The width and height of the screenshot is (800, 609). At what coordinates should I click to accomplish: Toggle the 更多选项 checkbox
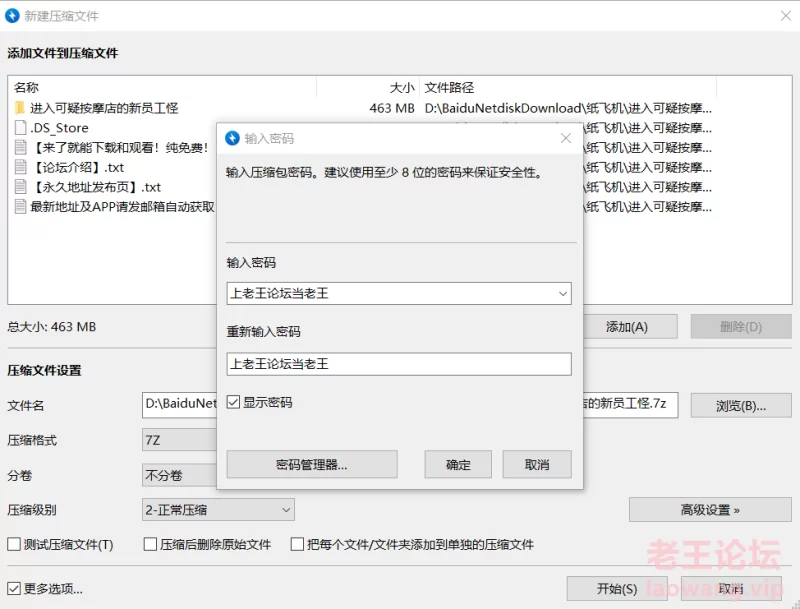click(x=14, y=589)
